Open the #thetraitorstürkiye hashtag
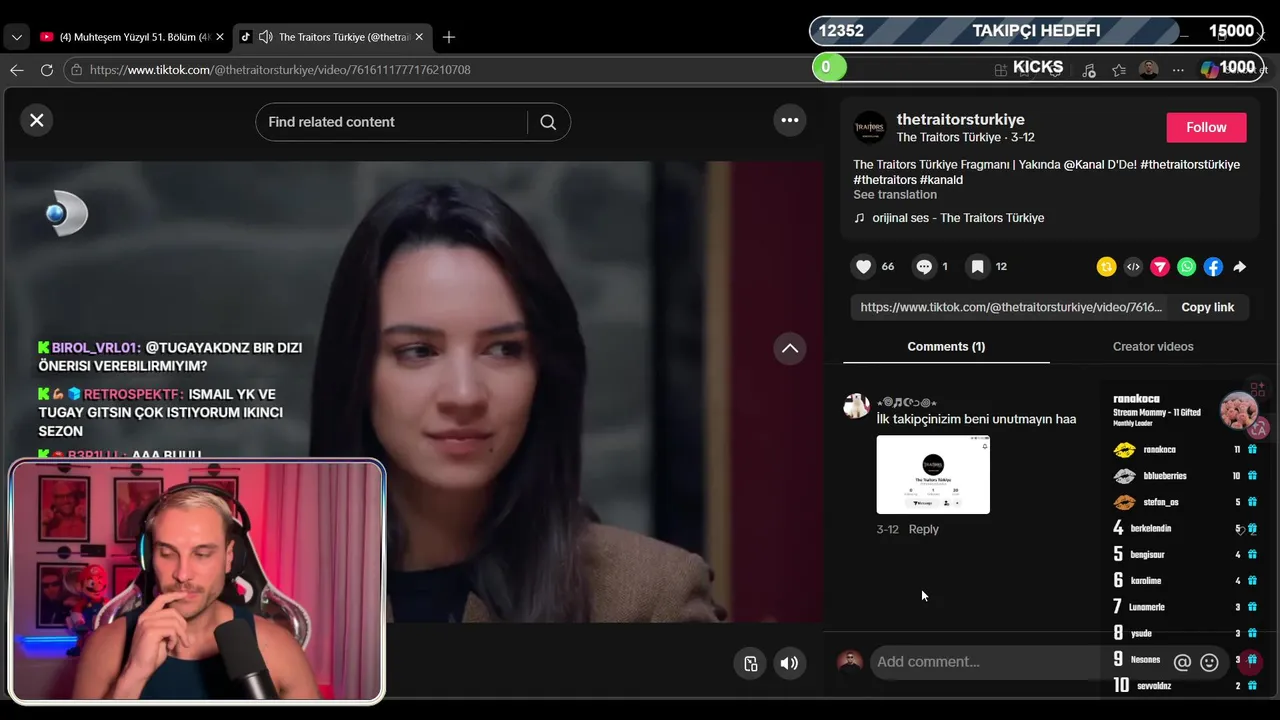 pos(1190,164)
